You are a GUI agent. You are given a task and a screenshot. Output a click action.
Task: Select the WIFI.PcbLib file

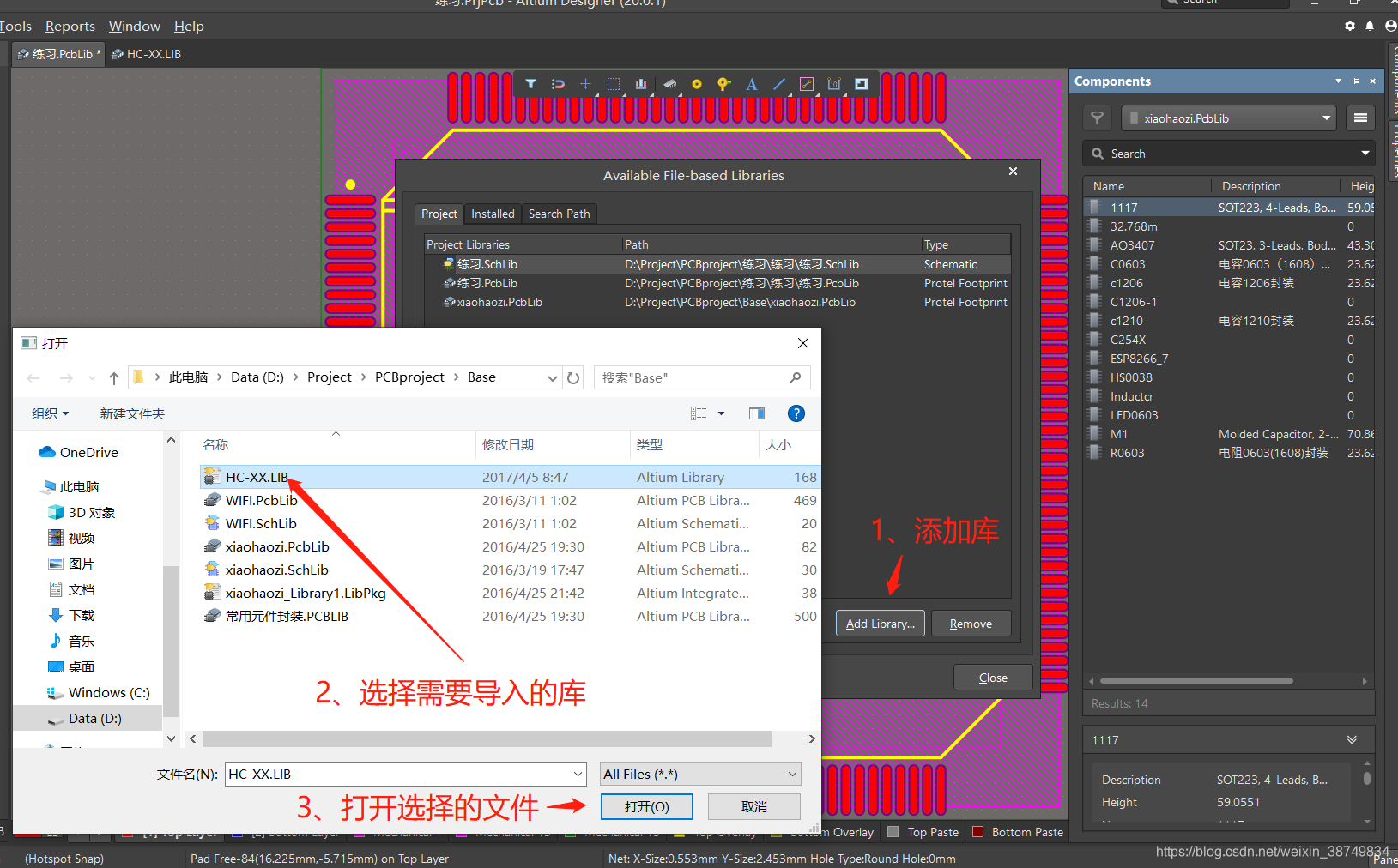[x=510, y=500]
